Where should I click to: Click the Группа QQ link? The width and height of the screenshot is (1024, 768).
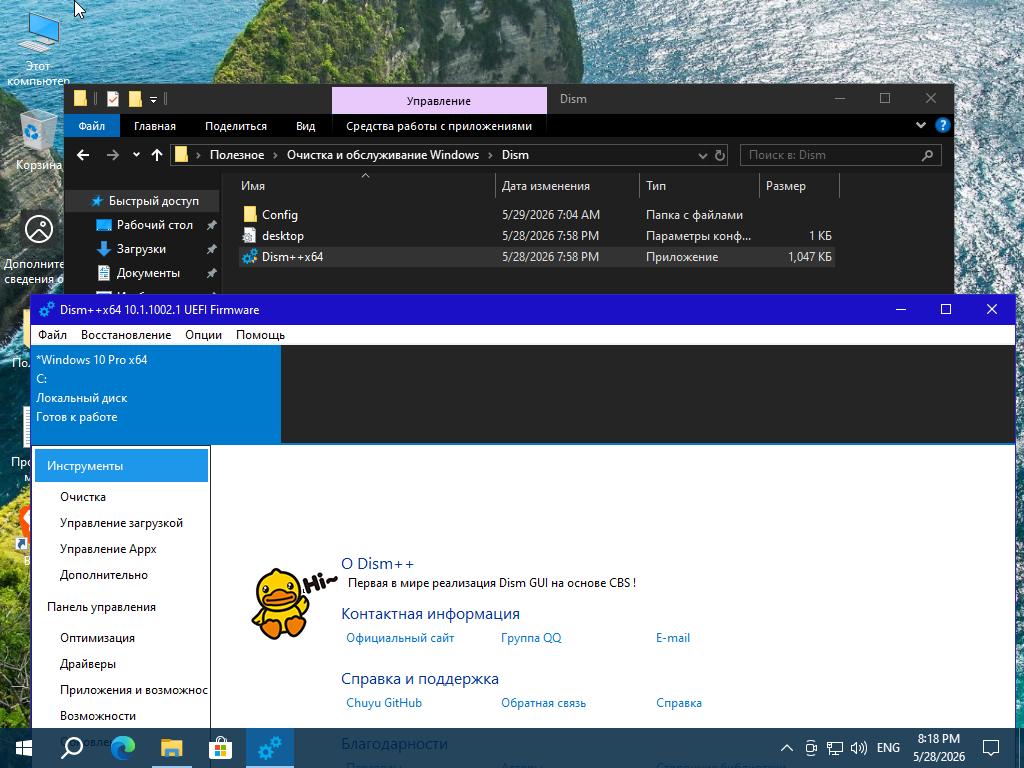point(531,638)
